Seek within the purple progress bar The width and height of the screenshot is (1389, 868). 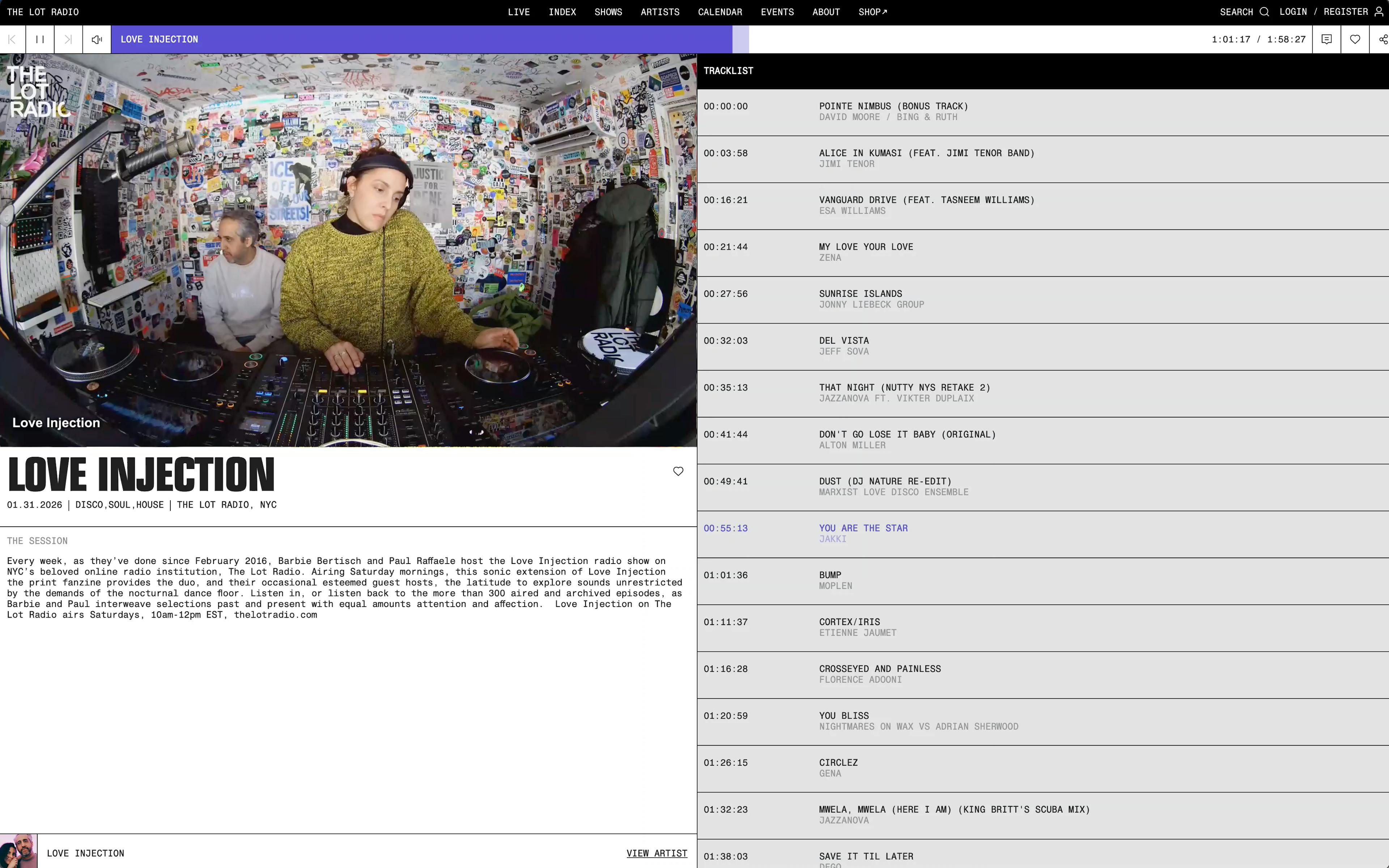click(425, 39)
